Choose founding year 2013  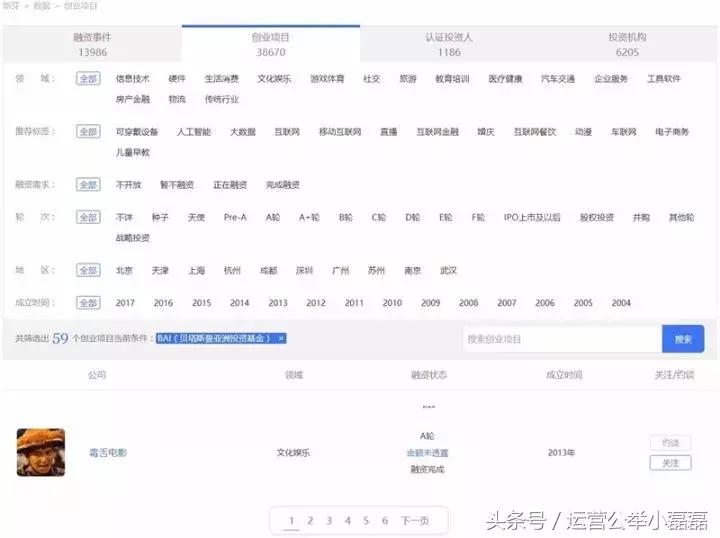(278, 303)
